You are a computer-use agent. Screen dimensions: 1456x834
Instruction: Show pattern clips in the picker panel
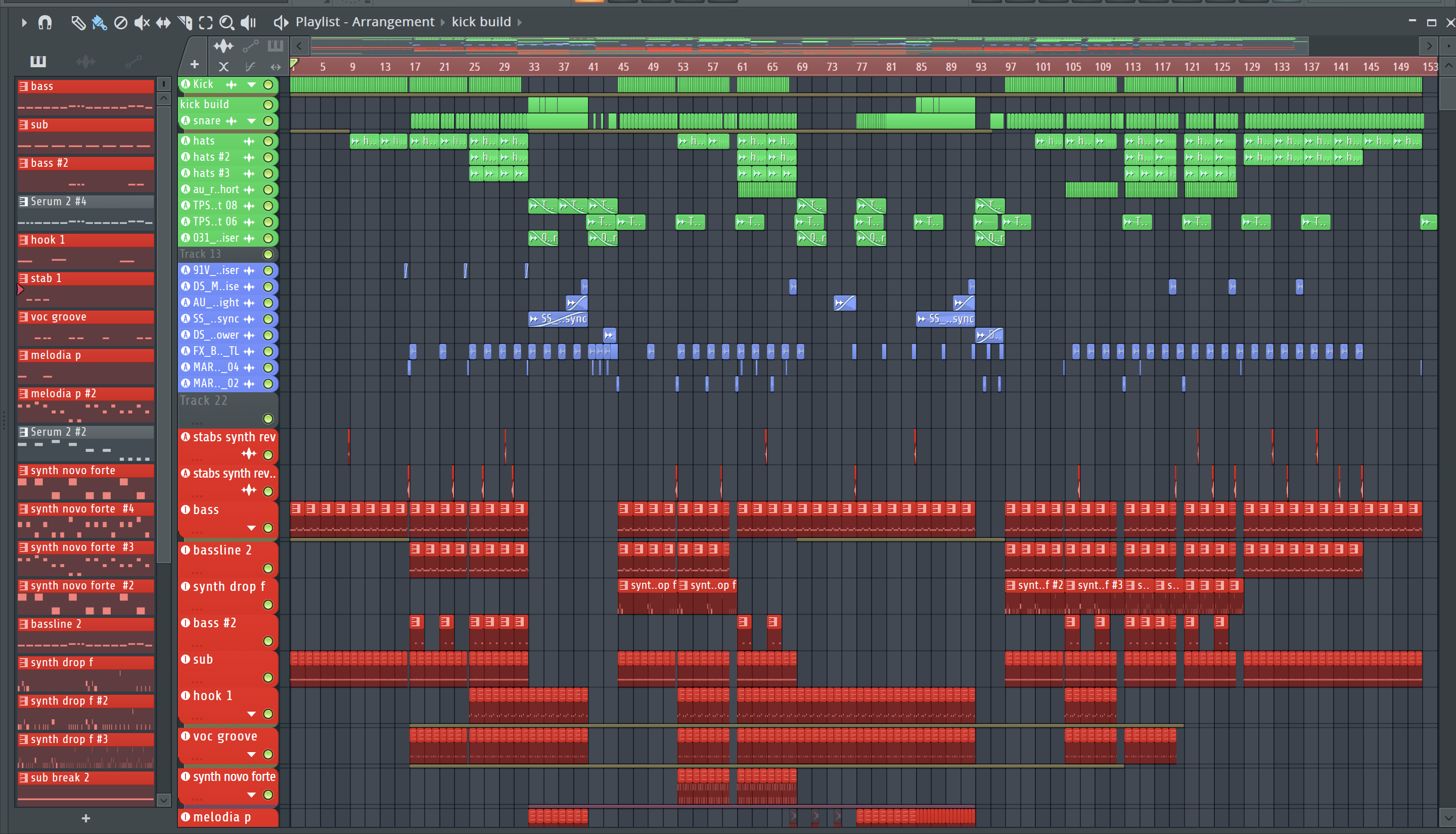(x=38, y=61)
